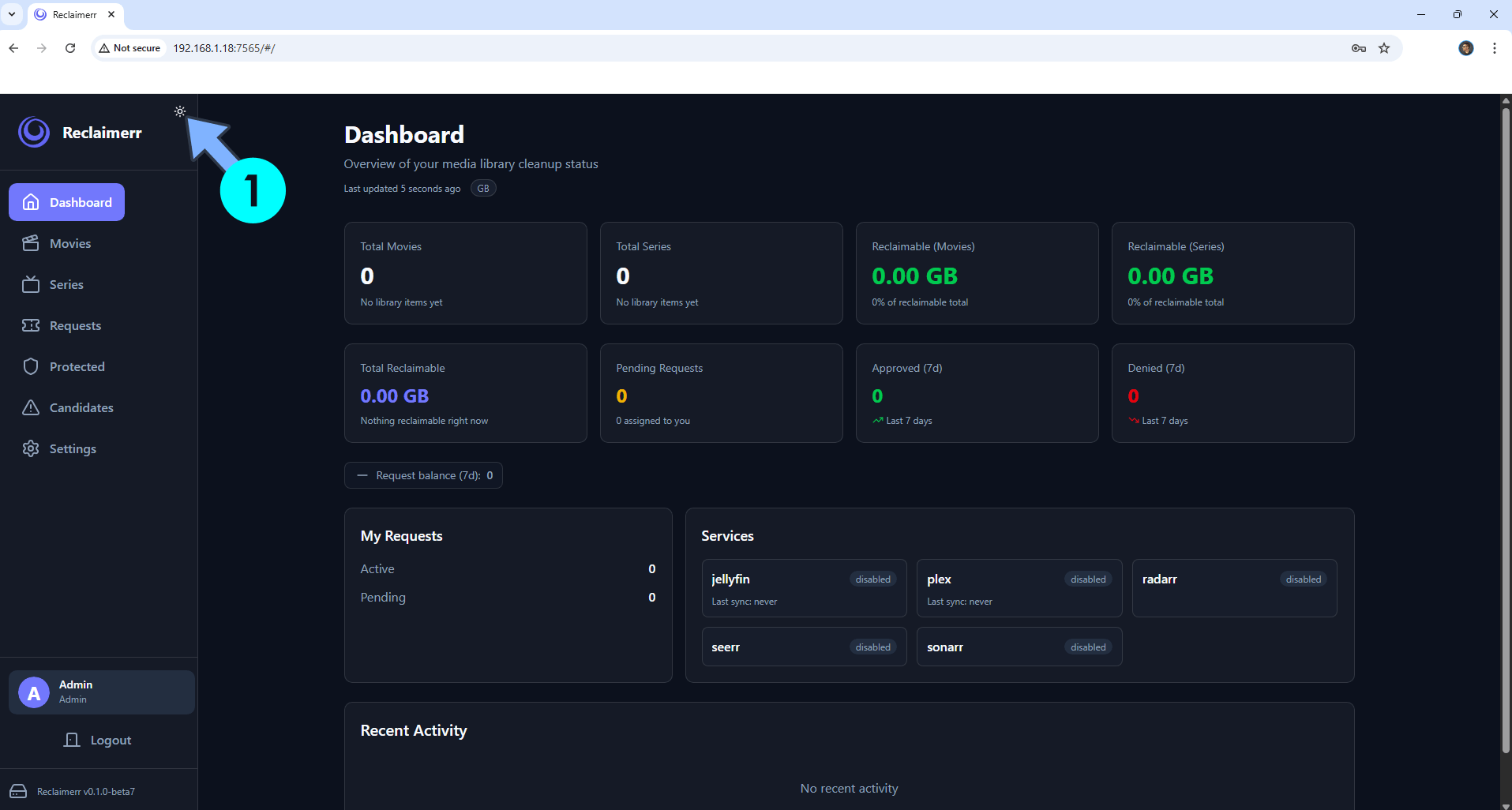Open the Admin profile entry
The width and height of the screenshot is (1512, 810).
(x=101, y=692)
